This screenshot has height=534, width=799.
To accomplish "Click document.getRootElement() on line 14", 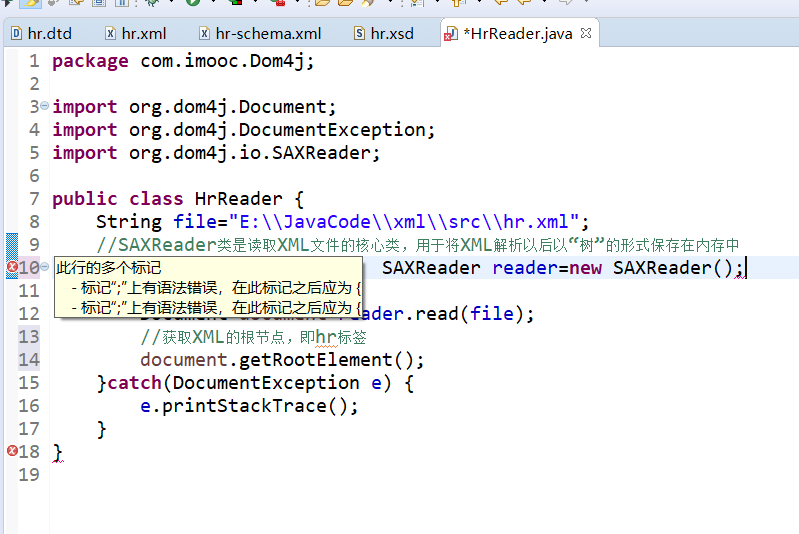I will pyautogui.click(x=277, y=360).
